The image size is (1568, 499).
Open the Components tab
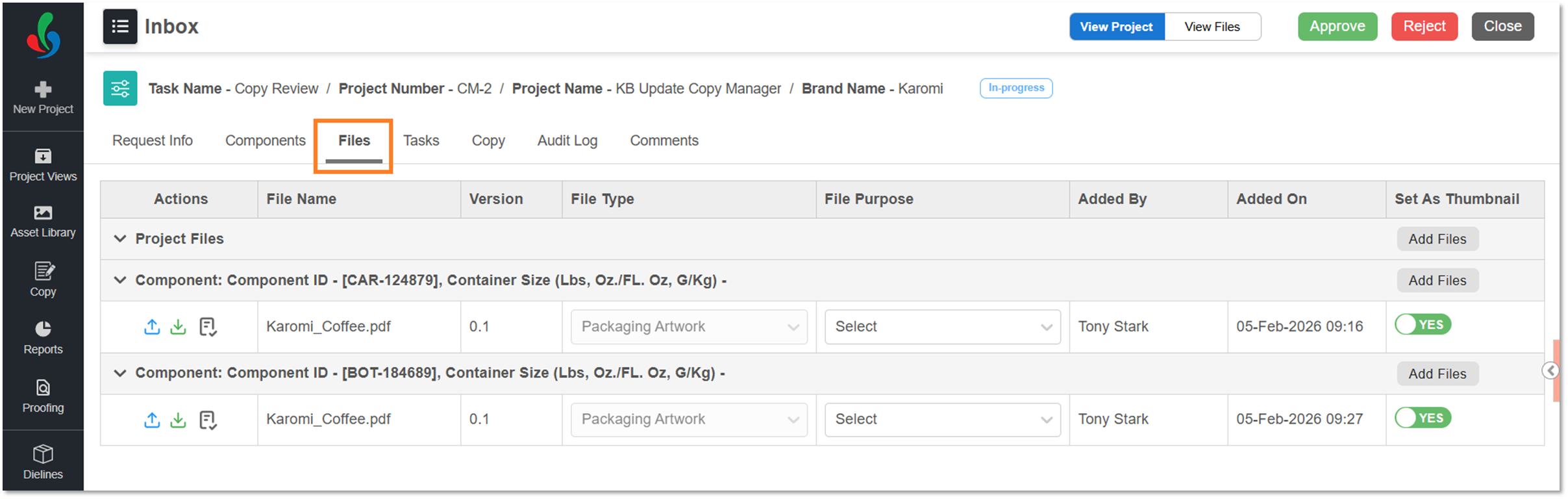265,140
